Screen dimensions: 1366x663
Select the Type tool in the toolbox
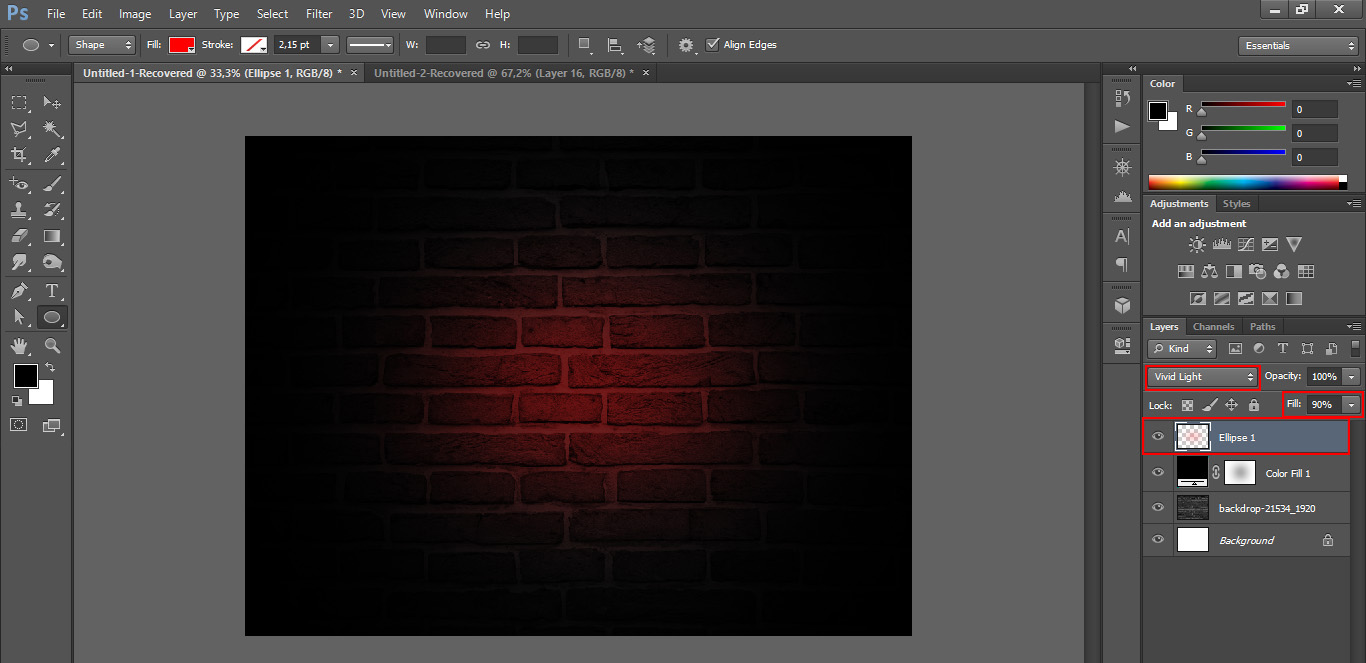pos(52,291)
